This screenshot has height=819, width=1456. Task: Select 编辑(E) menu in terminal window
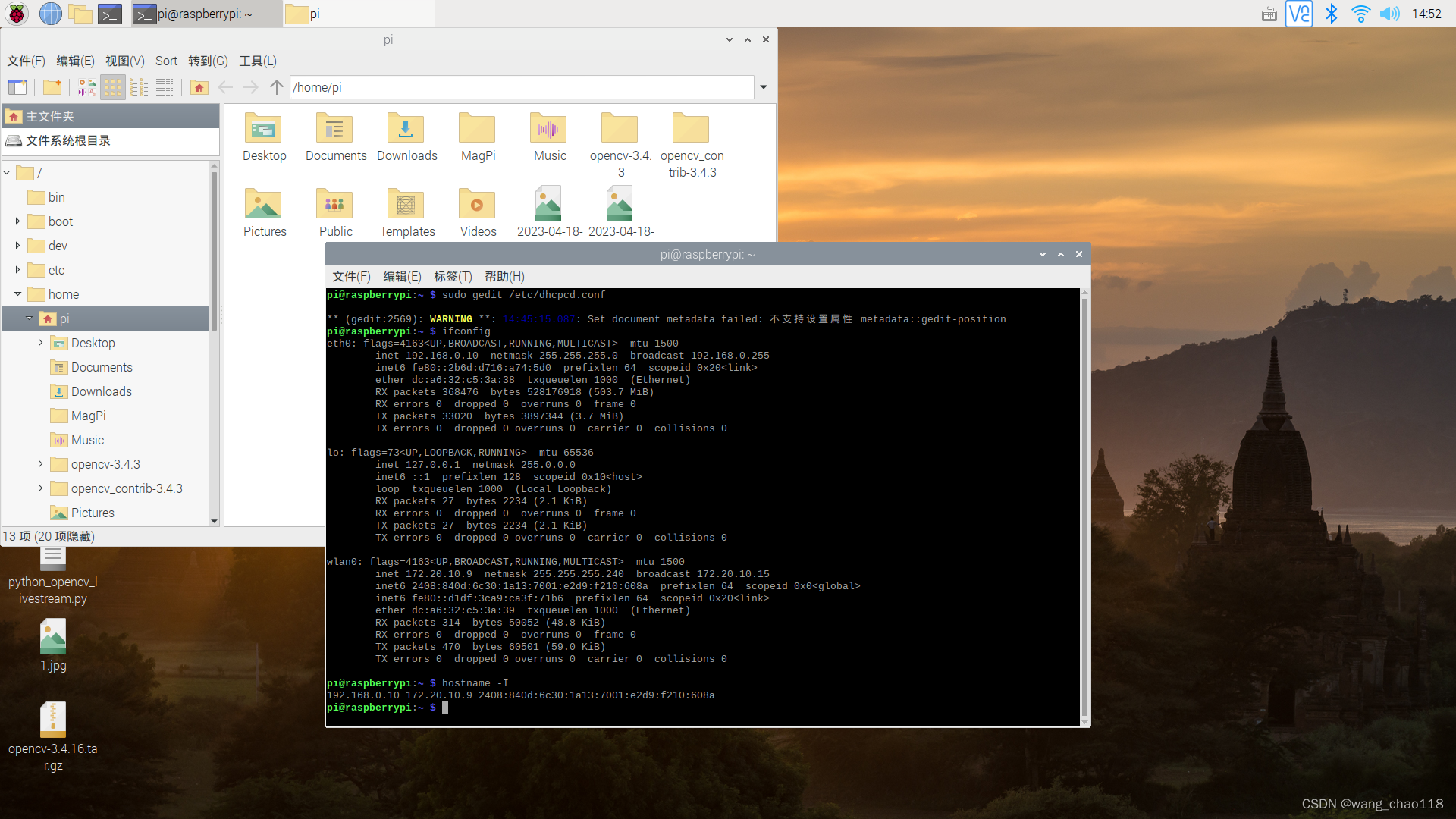[403, 276]
